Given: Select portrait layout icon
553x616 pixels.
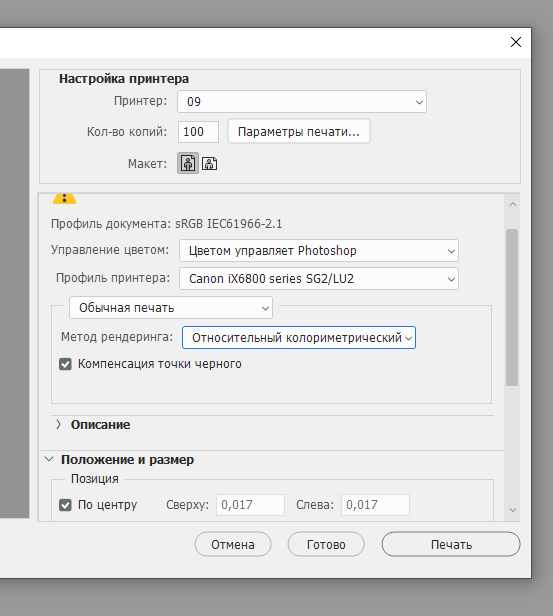Looking at the screenshot, I should pyautogui.click(x=188, y=163).
